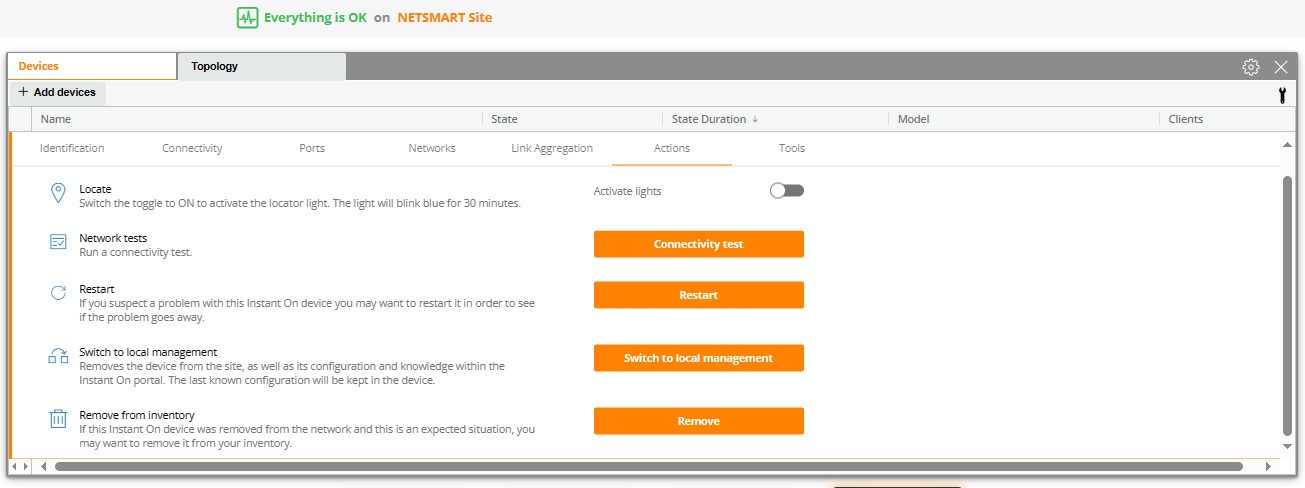The height and width of the screenshot is (488, 1305).
Task: Click the Locate pin icon
Action: (x=58, y=193)
